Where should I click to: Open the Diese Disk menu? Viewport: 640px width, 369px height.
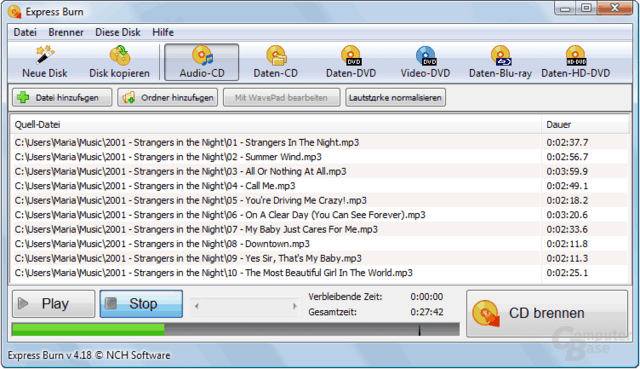click(x=118, y=32)
